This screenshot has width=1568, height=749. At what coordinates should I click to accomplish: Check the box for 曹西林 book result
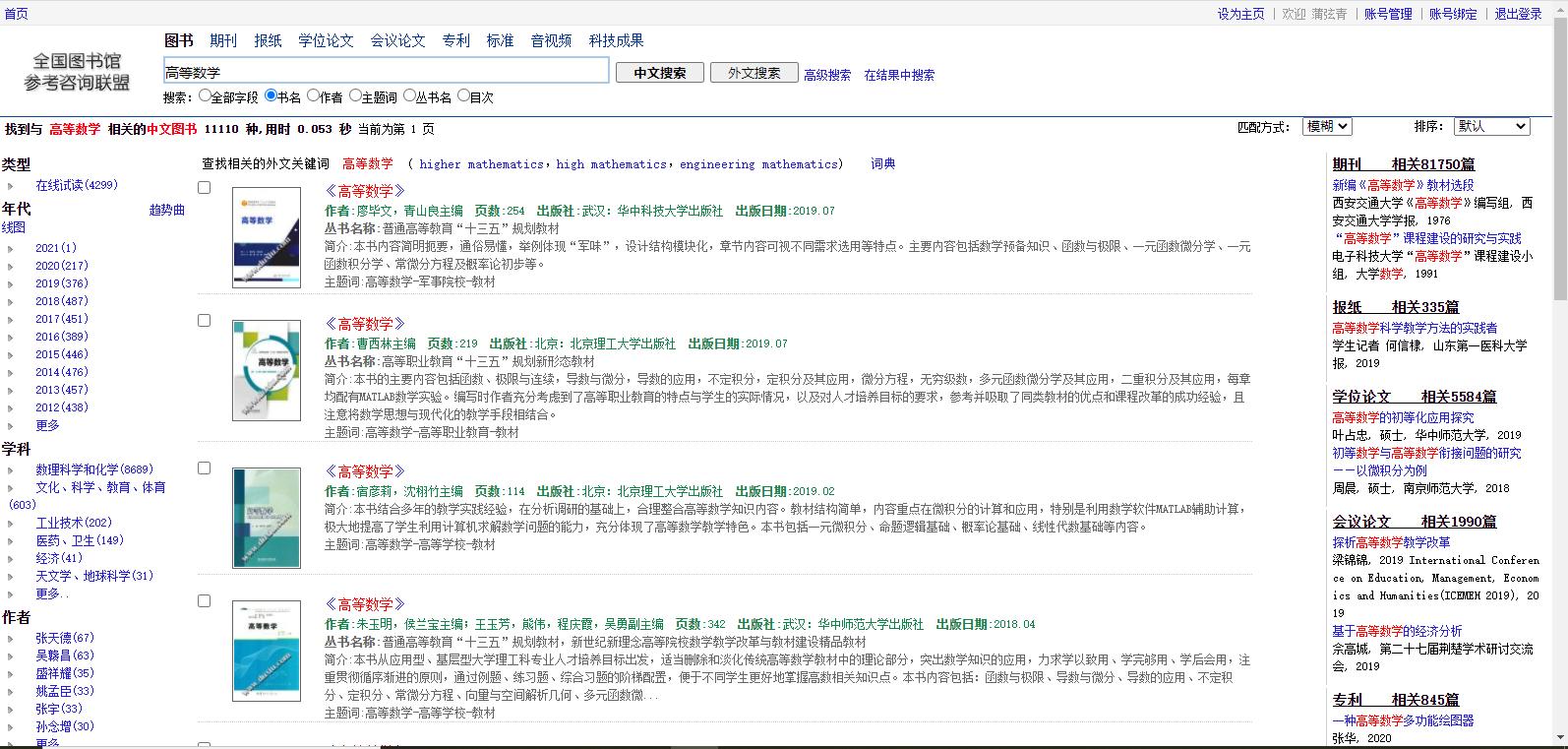[x=205, y=320]
